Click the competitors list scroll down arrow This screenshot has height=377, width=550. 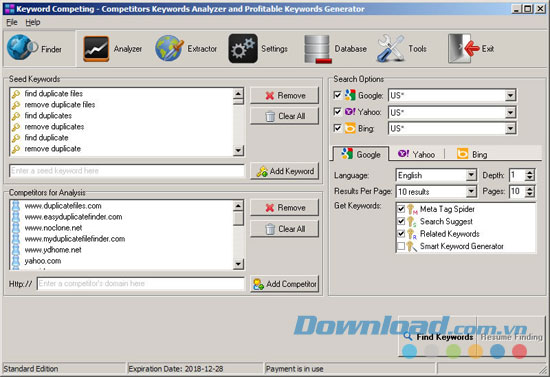[x=238, y=264]
